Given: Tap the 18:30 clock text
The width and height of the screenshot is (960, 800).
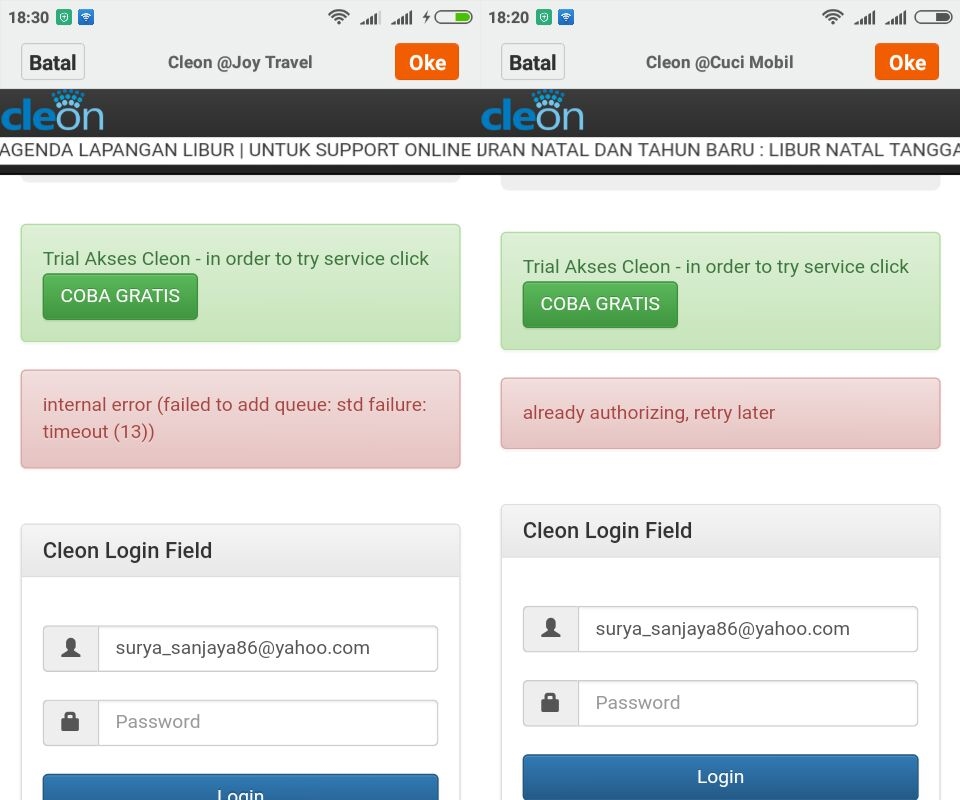Looking at the screenshot, I should 28,17.
